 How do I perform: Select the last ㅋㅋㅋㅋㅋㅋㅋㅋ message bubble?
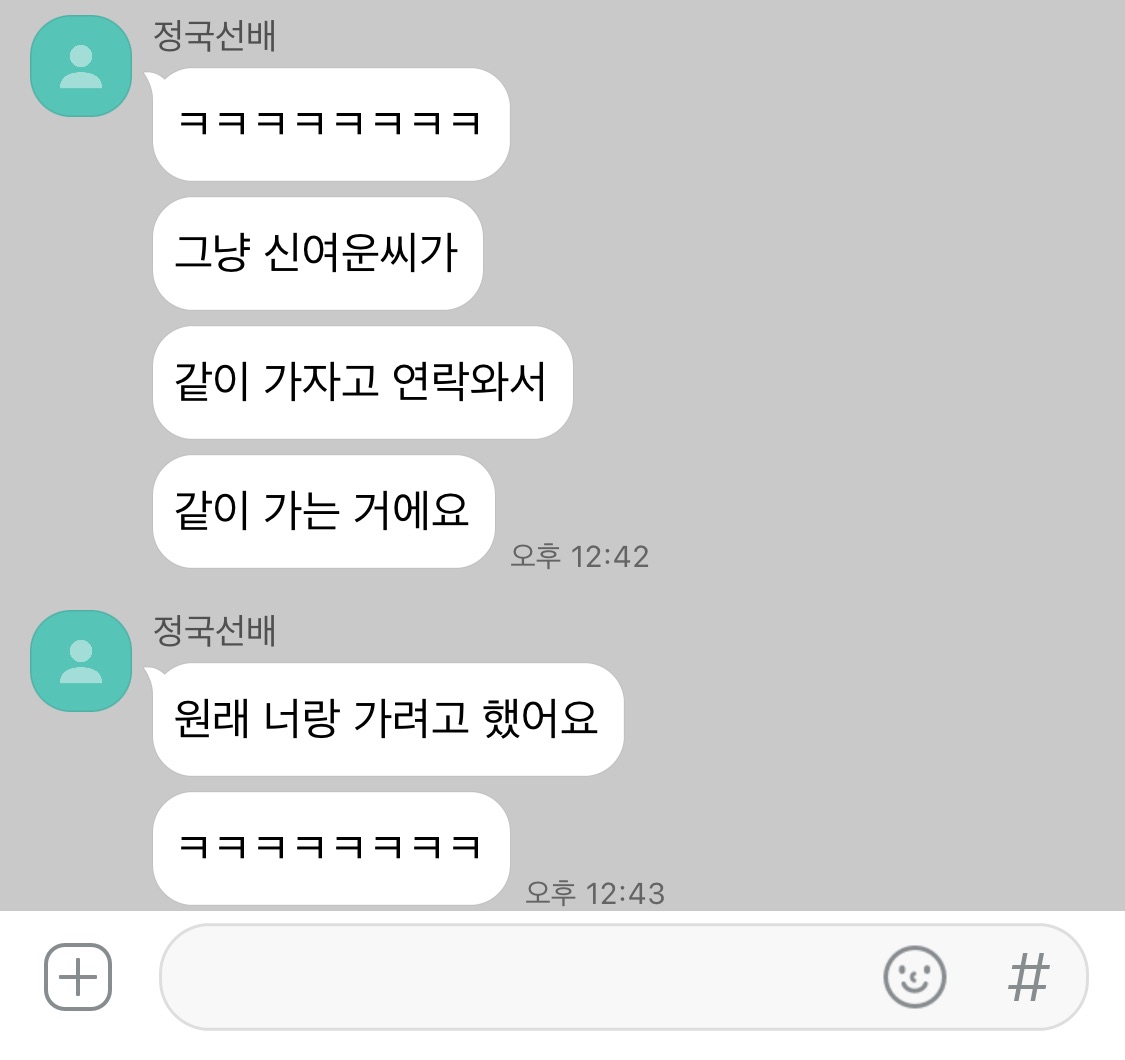331,848
